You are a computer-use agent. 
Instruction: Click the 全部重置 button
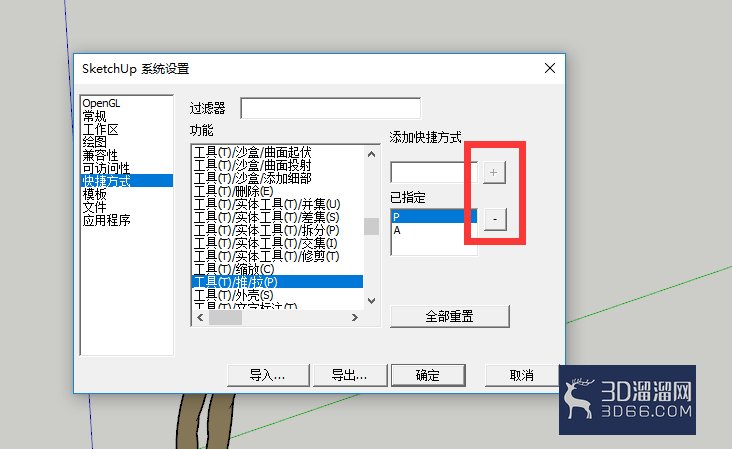click(x=450, y=316)
